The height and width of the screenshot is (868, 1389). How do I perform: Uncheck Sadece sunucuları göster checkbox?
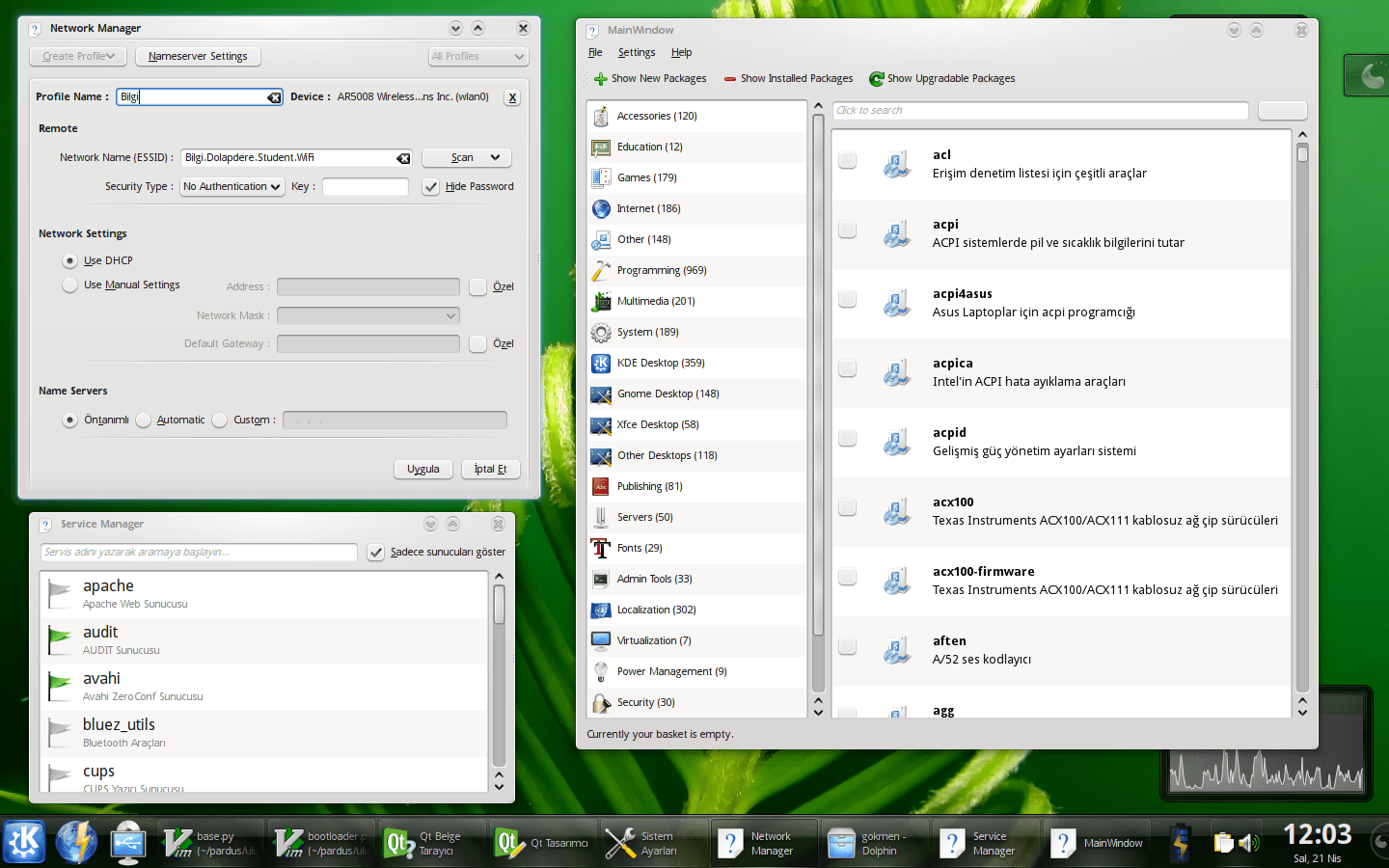pos(376,553)
